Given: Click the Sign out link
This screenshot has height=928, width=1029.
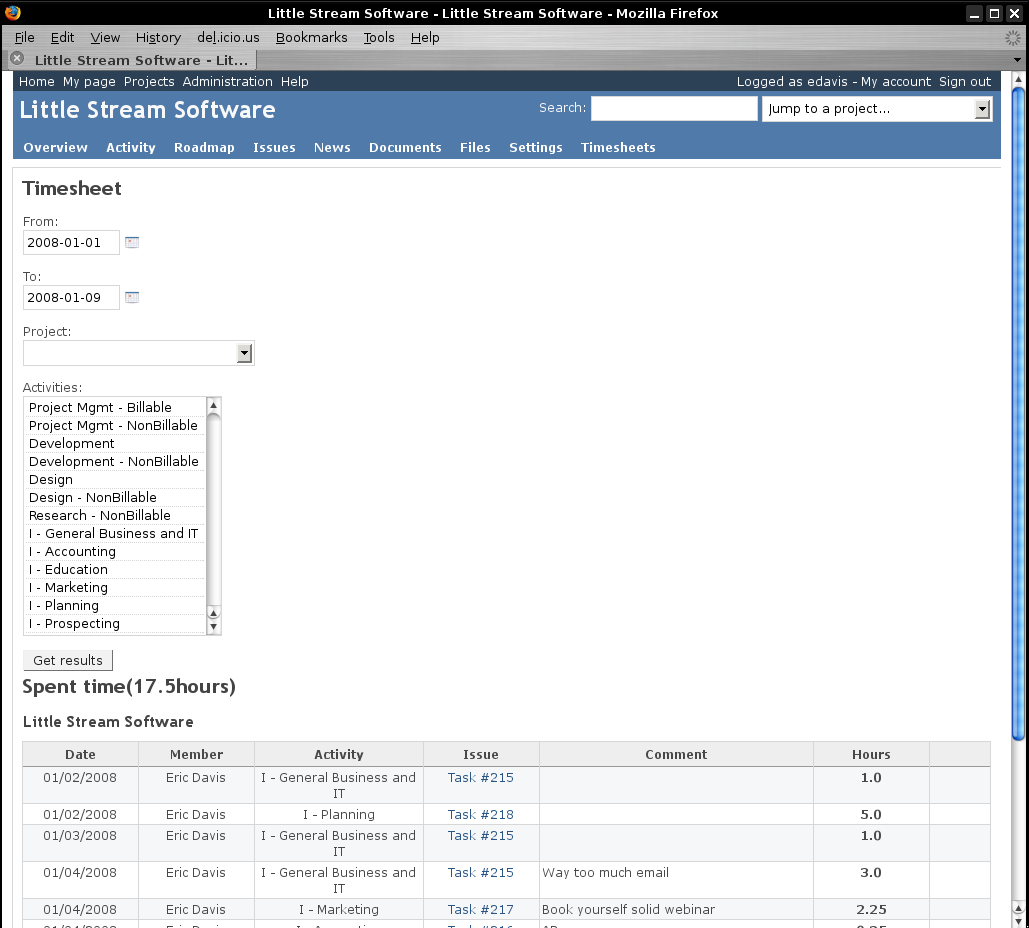Looking at the screenshot, I should click(964, 82).
